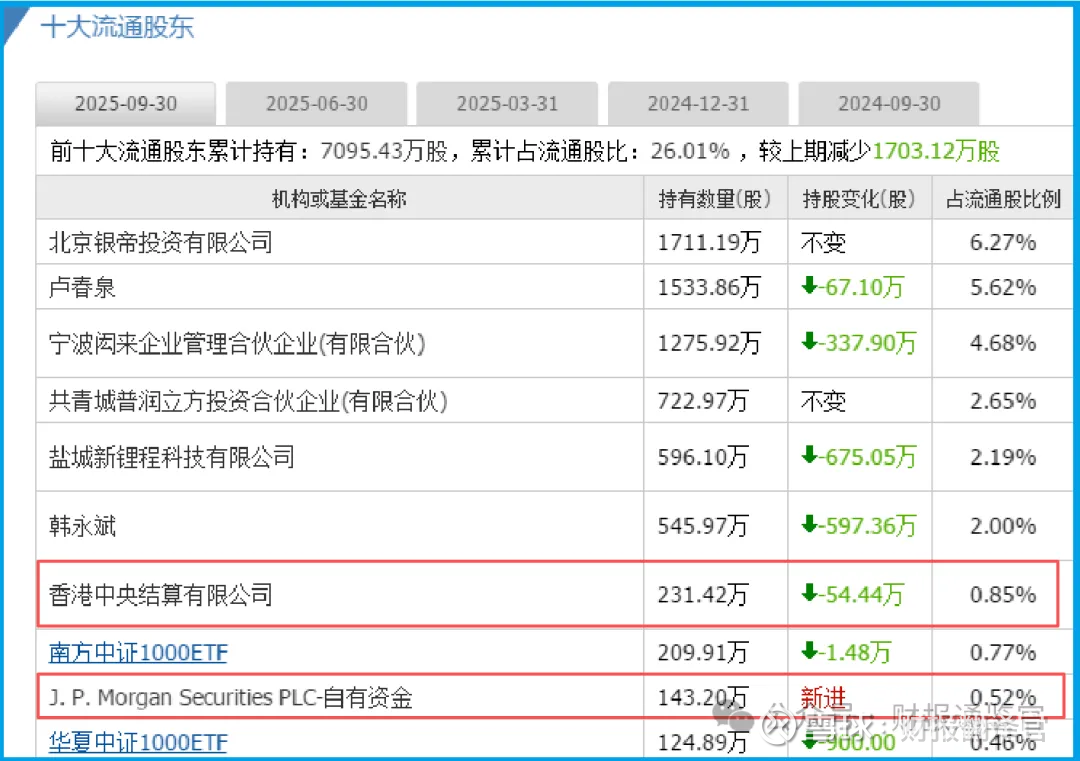Open the 2025-03-31 tab
The image size is (1080, 761).
pos(507,104)
